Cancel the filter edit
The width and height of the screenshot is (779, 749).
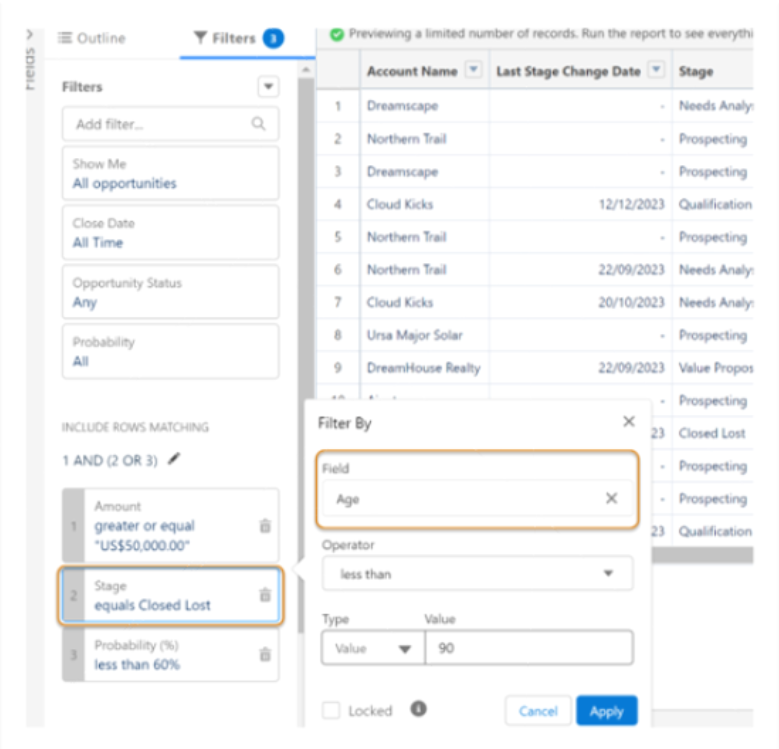(x=538, y=711)
